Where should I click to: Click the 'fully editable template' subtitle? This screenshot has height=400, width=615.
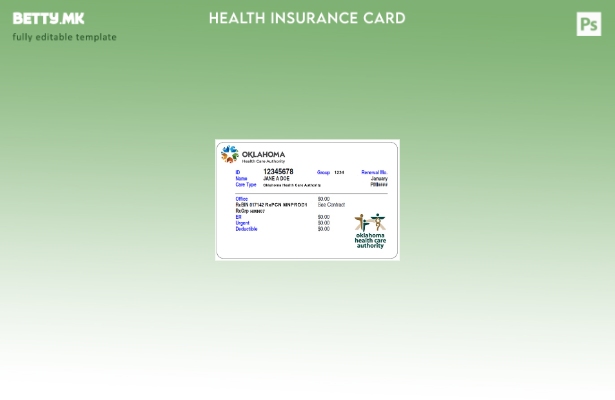[64, 37]
